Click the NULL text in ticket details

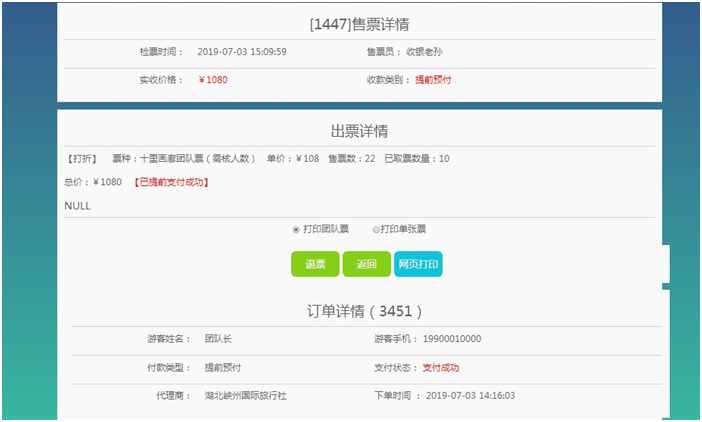click(77, 206)
